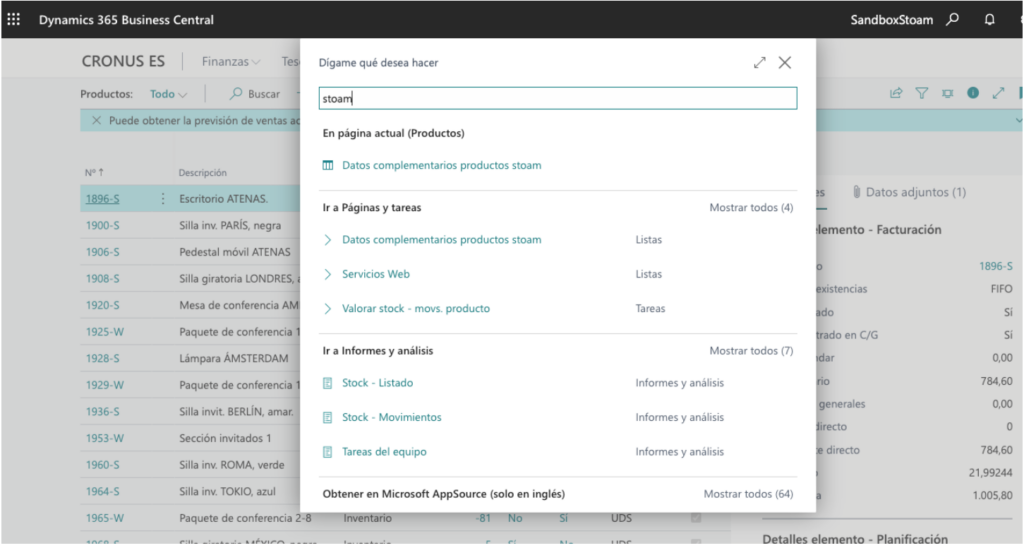The image size is (1024, 548).
Task: Open product 1900-S
Action: click(x=103, y=226)
